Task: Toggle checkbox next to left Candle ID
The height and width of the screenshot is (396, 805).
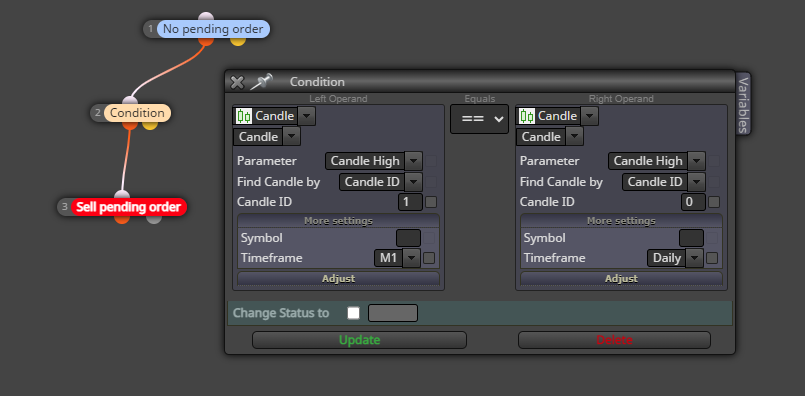Action: [431, 202]
